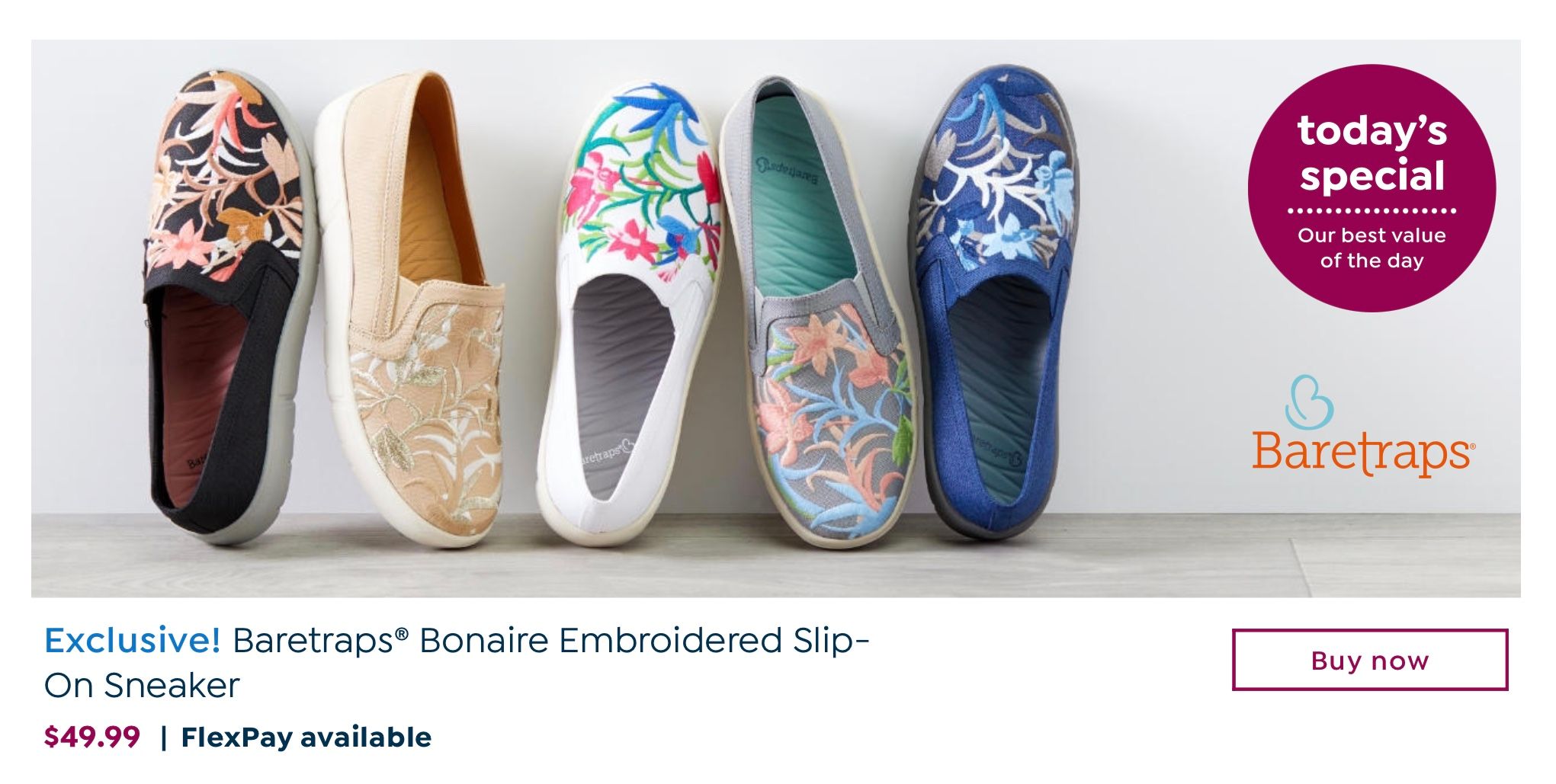Click the Baretraps butterfly heart icon

tap(1309, 402)
